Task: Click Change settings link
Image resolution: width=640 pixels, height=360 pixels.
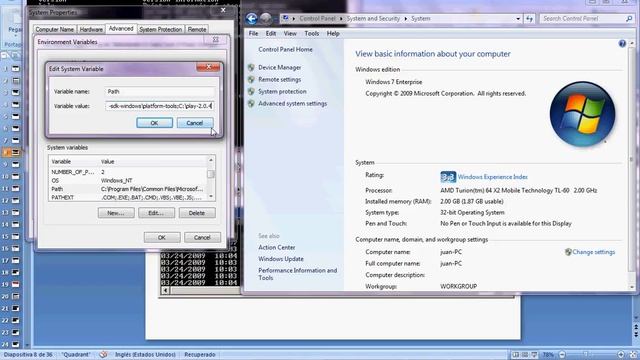Action: click(x=593, y=252)
